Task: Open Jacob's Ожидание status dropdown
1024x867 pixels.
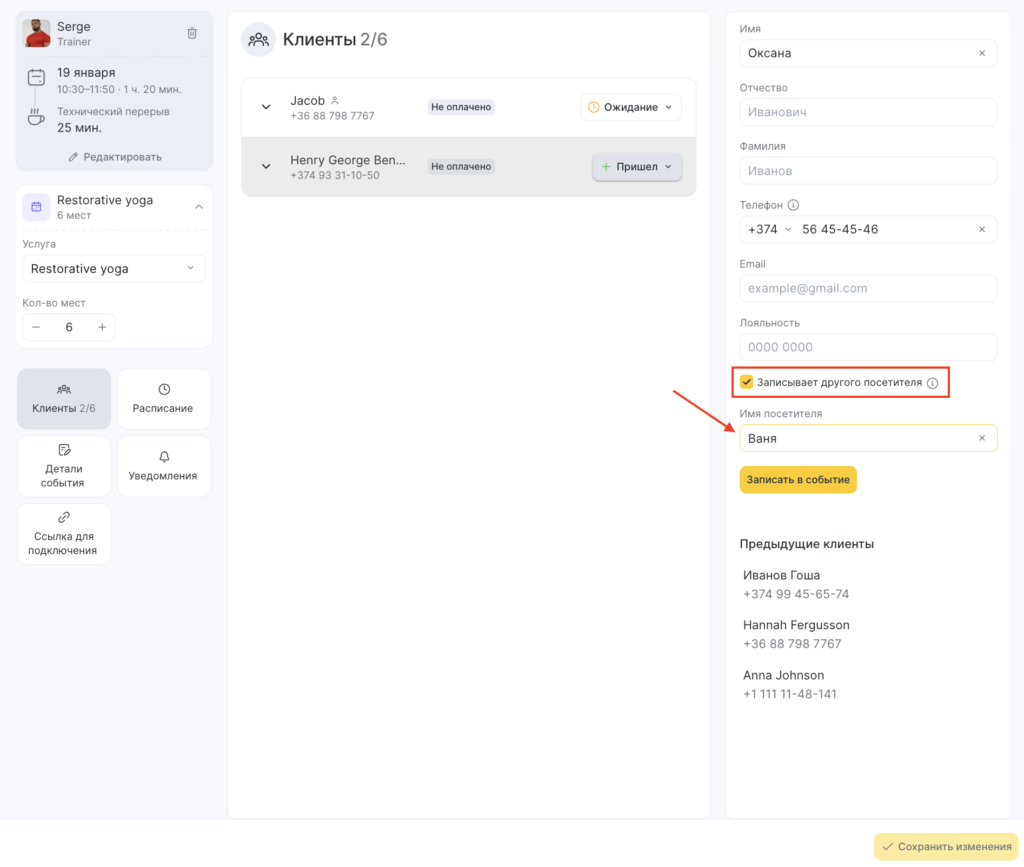Action: coord(630,107)
